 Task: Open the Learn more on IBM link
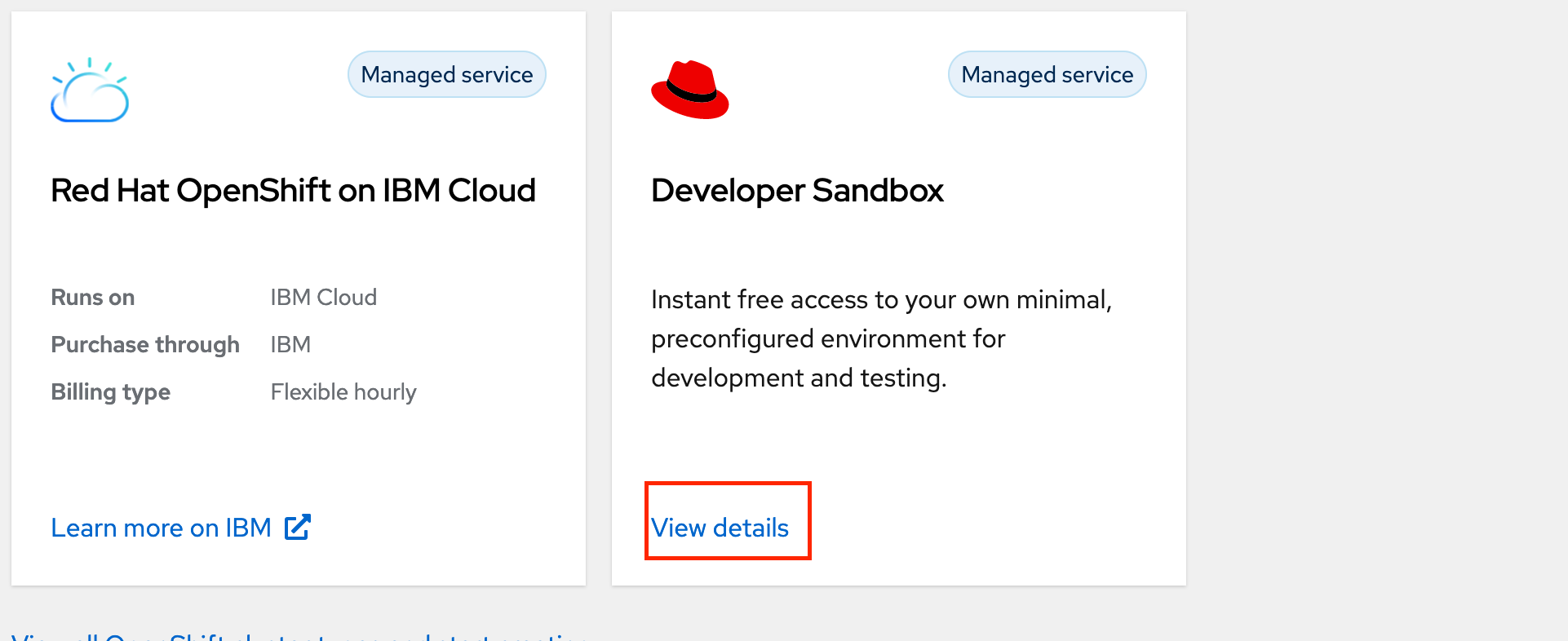162,528
